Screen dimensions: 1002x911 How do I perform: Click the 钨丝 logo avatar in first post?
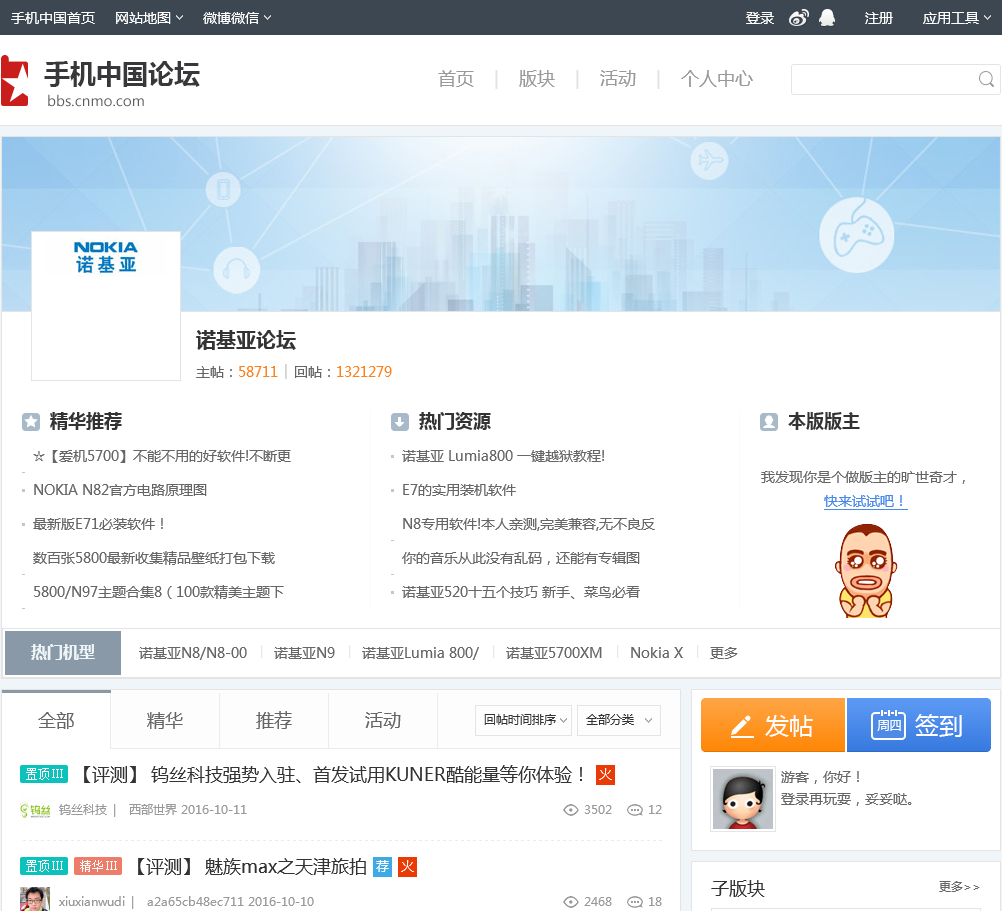35,810
